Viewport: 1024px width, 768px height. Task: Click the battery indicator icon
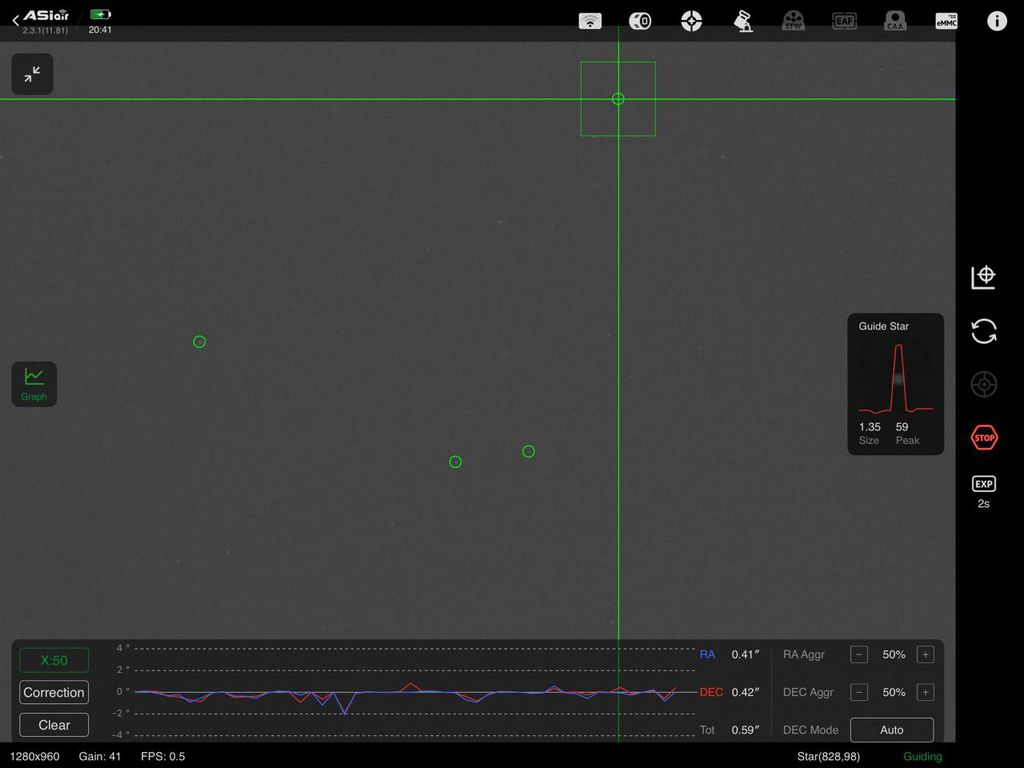click(101, 14)
